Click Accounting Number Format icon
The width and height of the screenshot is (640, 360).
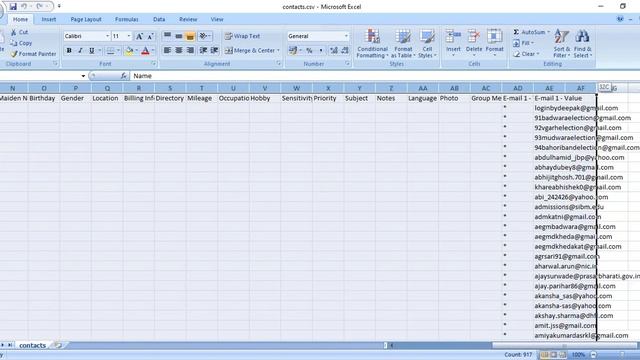pyautogui.click(x=293, y=50)
